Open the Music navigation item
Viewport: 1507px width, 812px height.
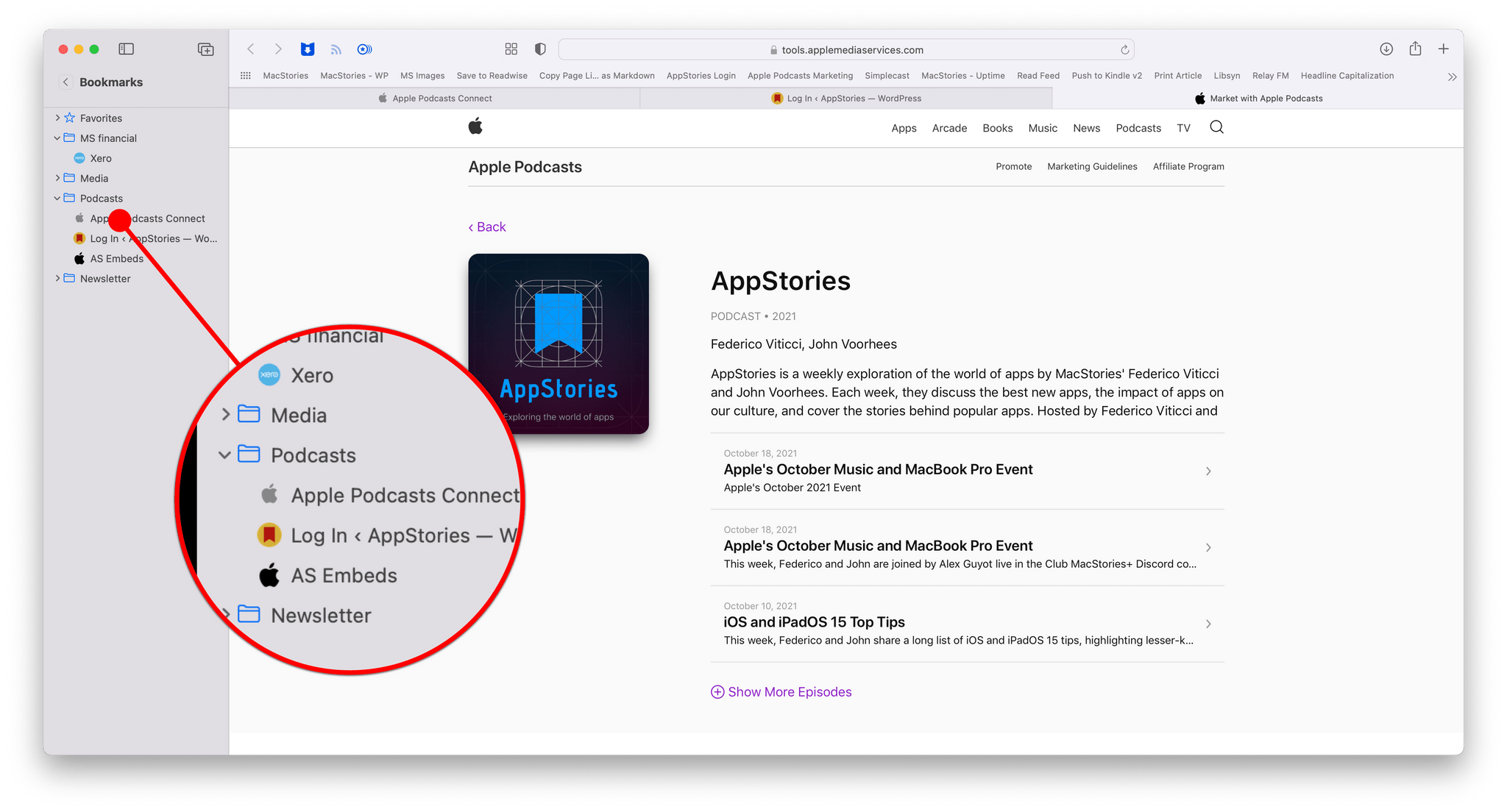(x=1043, y=128)
